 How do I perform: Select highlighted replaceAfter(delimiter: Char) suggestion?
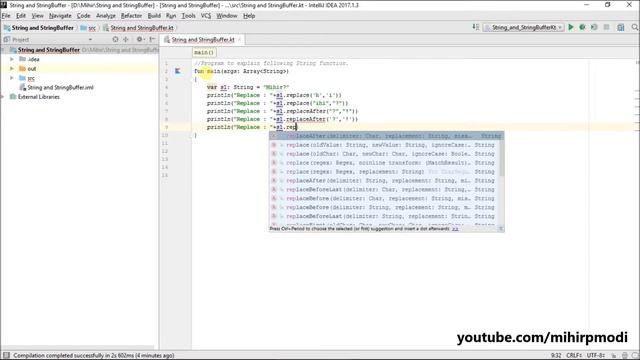click(x=386, y=136)
